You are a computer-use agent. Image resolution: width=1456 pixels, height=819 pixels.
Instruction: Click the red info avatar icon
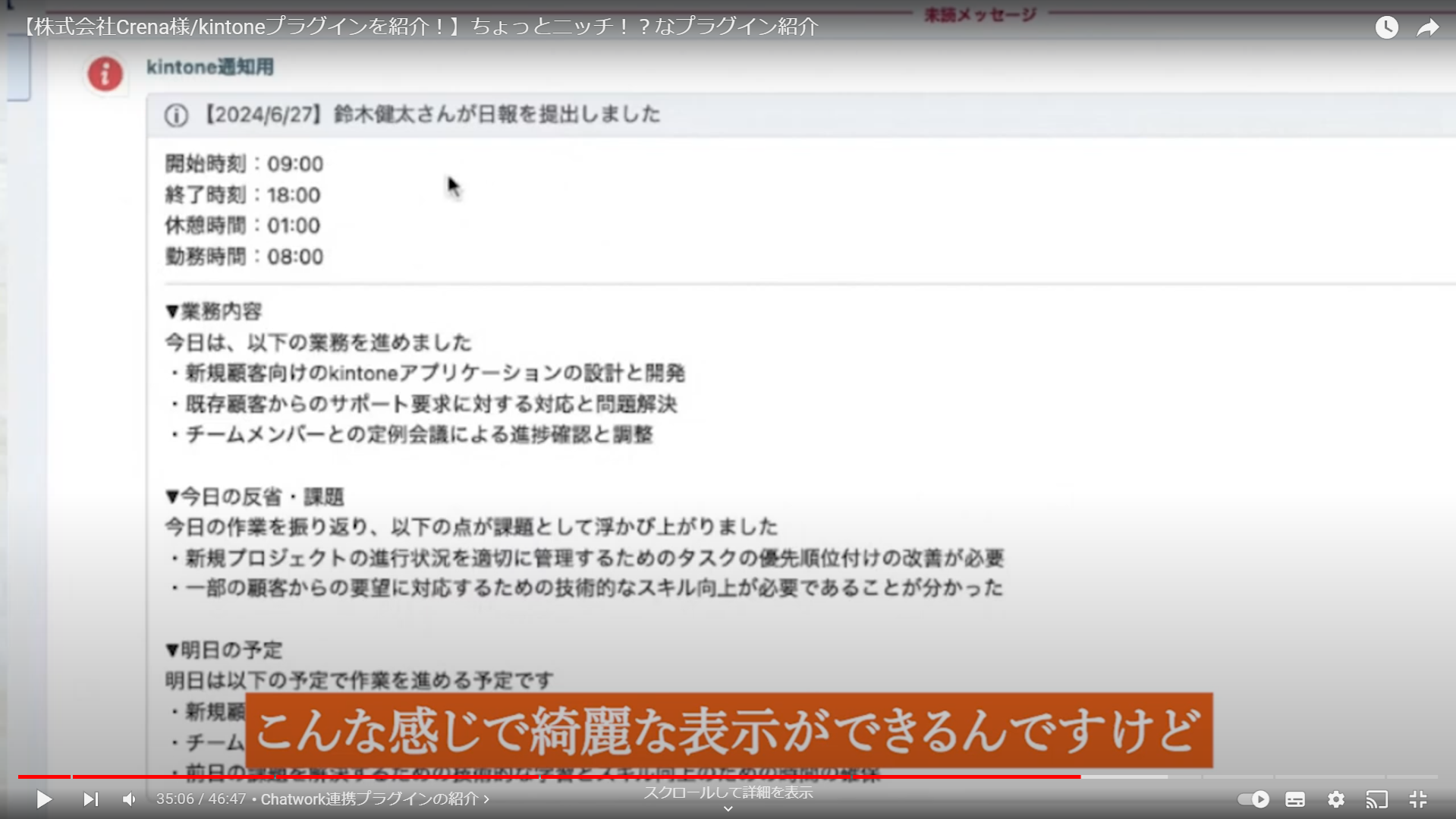(105, 74)
